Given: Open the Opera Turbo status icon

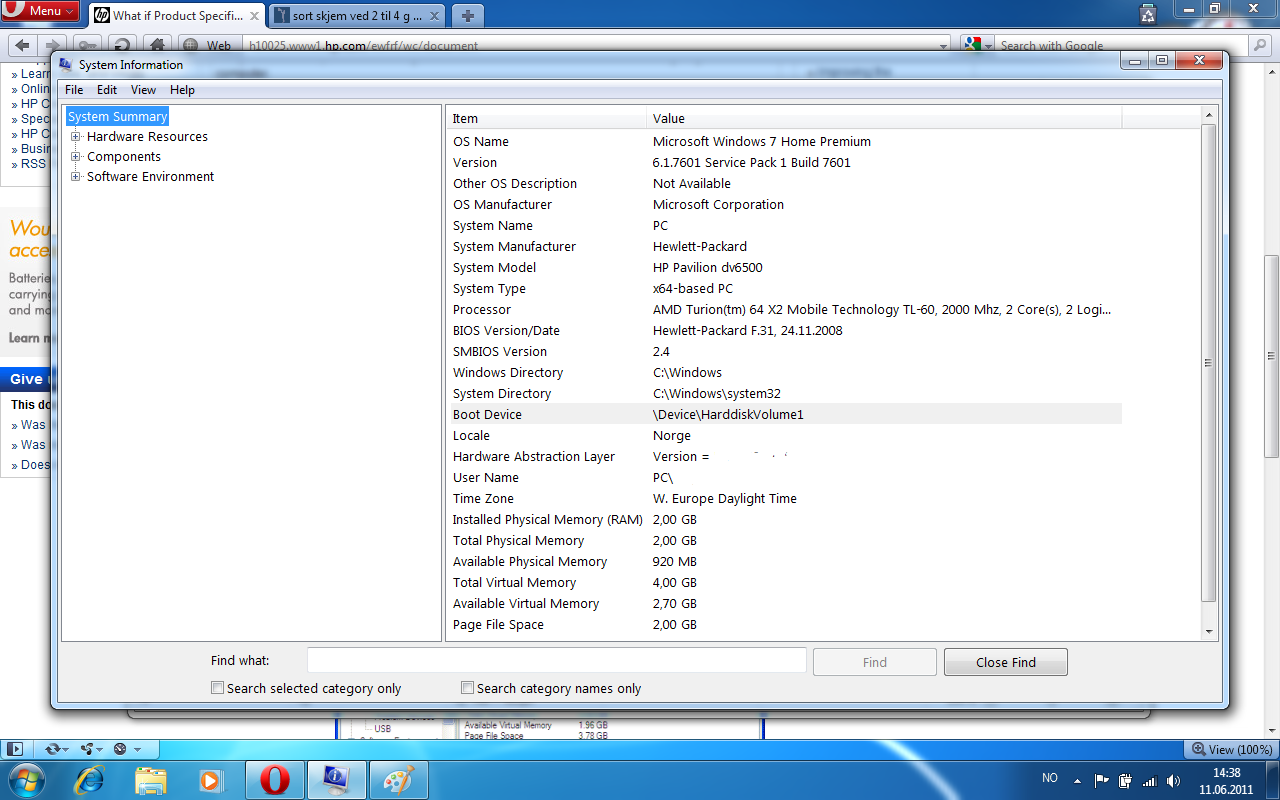Looking at the screenshot, I should pyautogui.click(x=125, y=749).
